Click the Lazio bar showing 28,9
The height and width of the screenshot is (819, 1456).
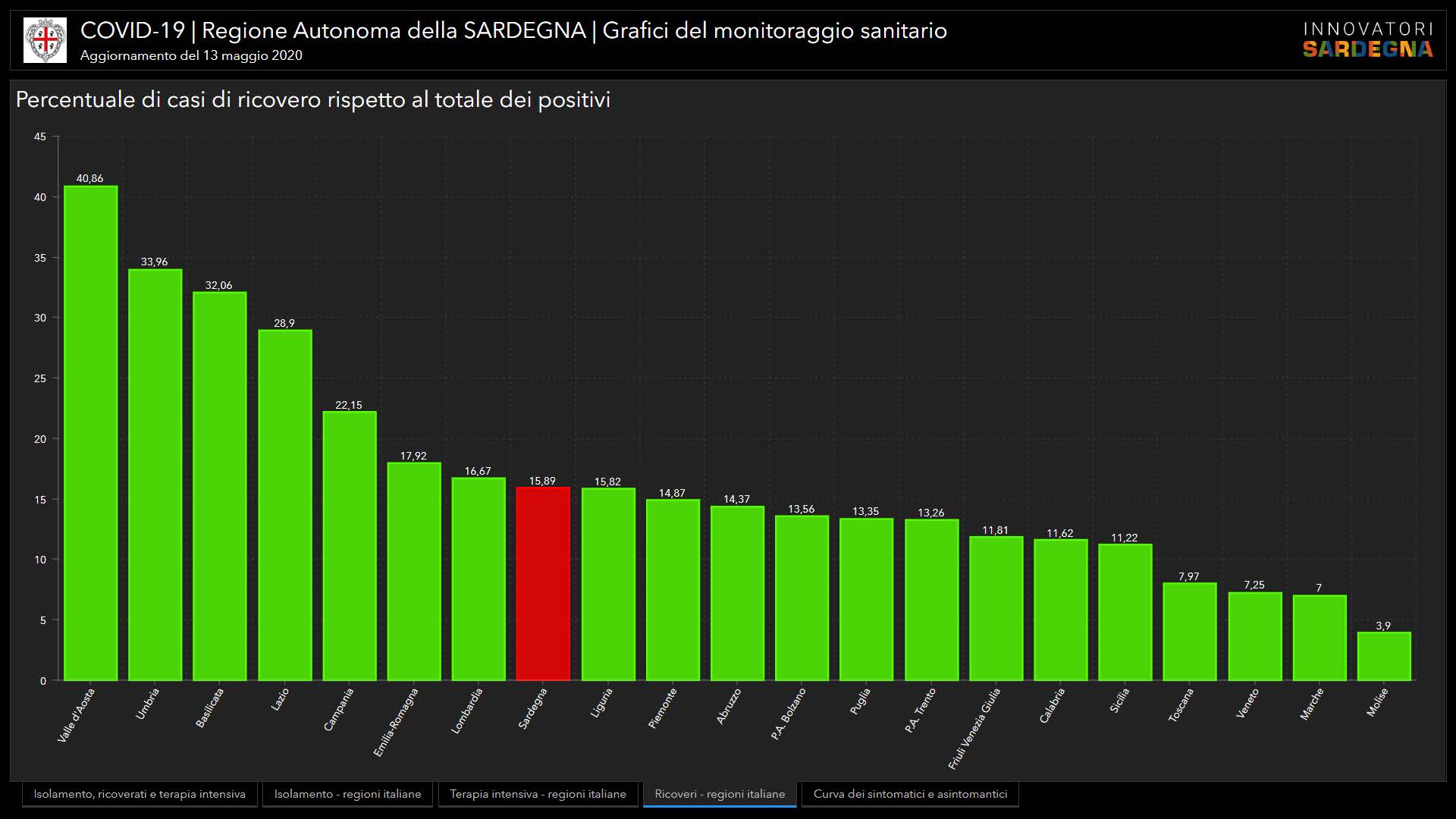click(x=284, y=505)
